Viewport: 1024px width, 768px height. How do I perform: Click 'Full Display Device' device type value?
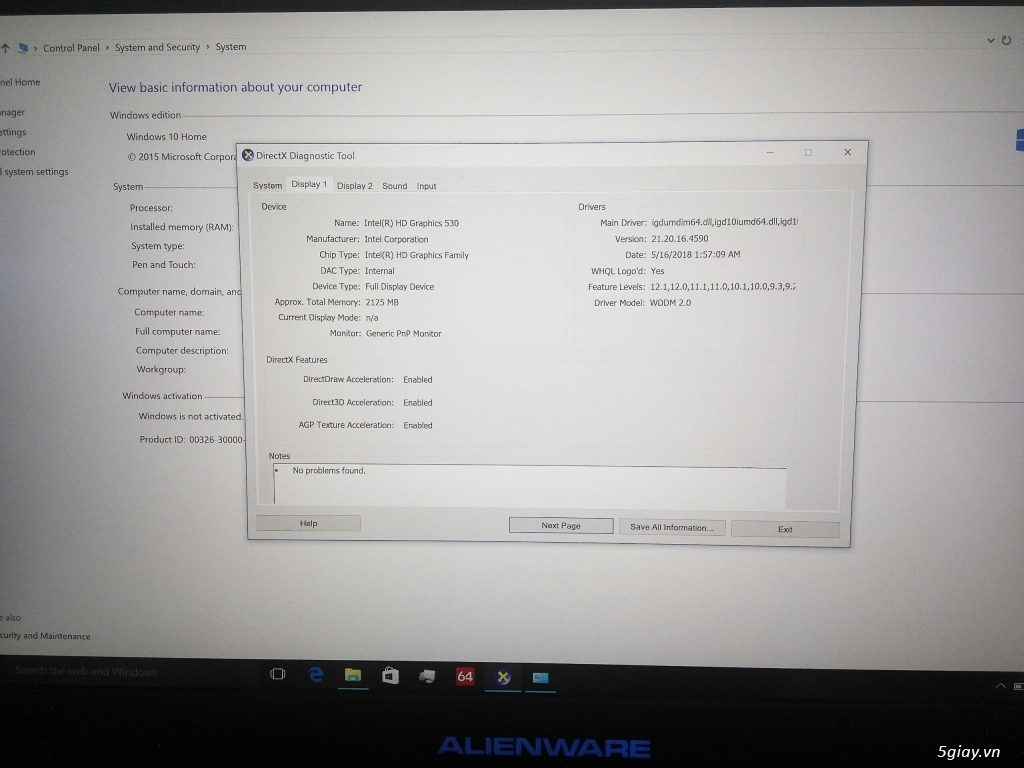click(400, 286)
